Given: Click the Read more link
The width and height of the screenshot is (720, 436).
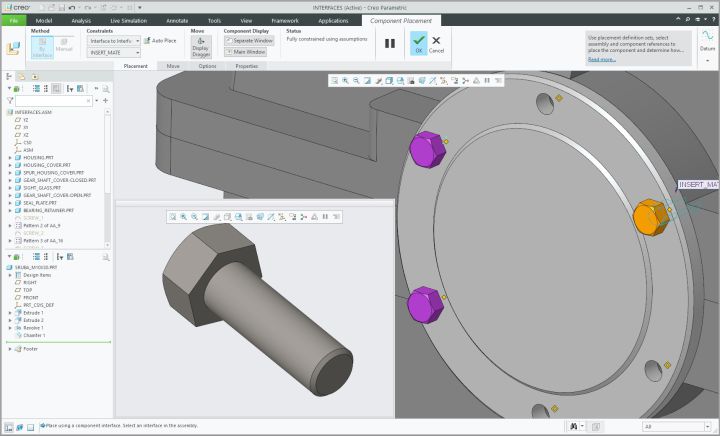Looking at the screenshot, I should tap(602, 60).
